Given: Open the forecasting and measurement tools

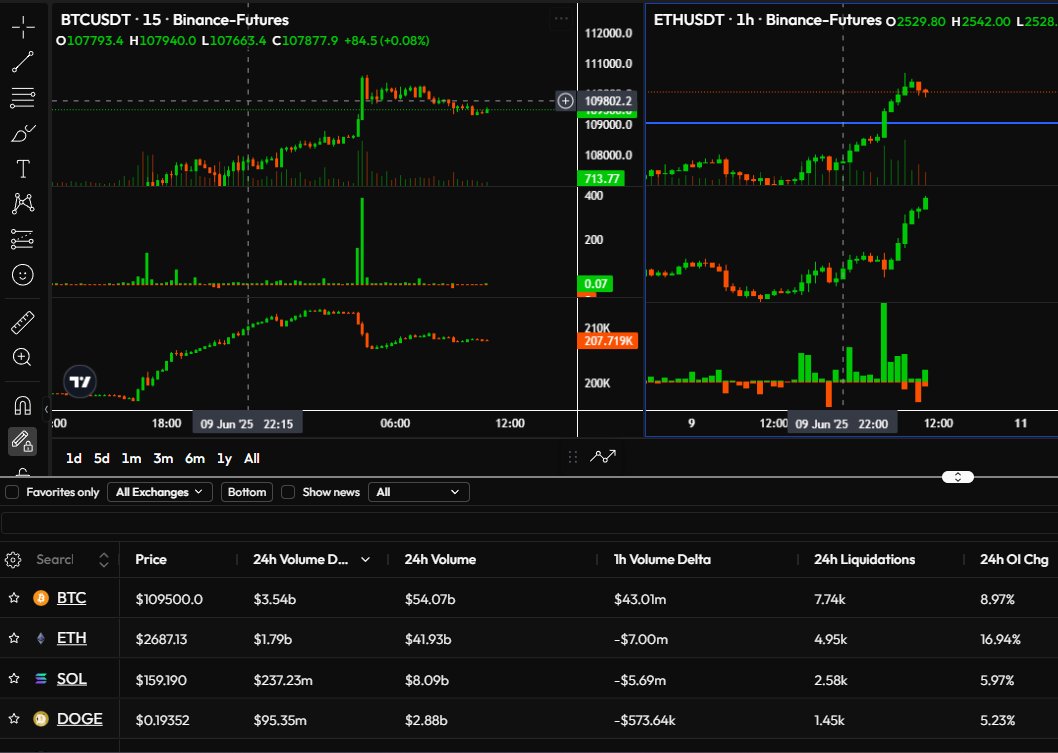Looking at the screenshot, I should (x=23, y=240).
